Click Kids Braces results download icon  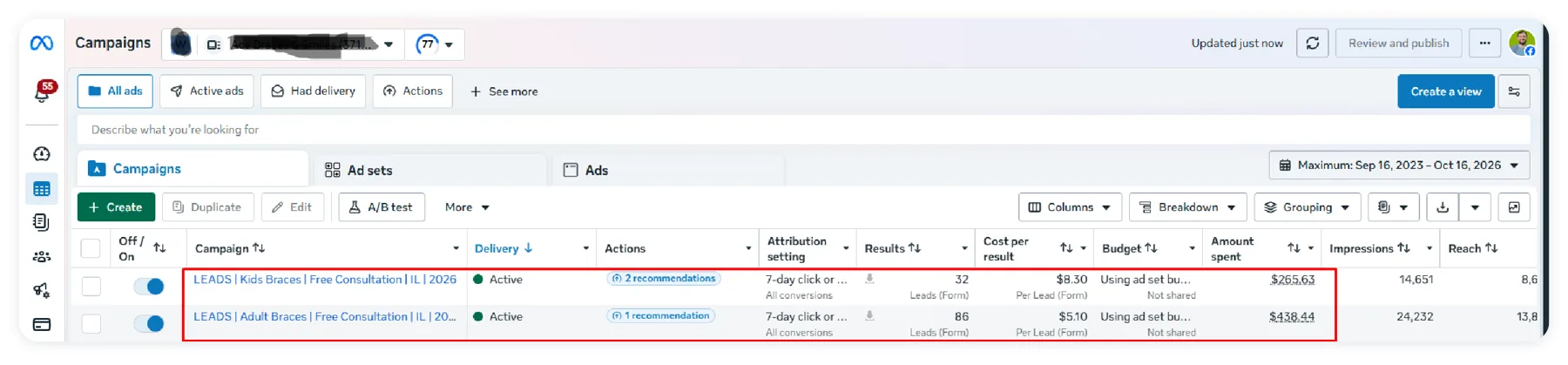click(869, 279)
